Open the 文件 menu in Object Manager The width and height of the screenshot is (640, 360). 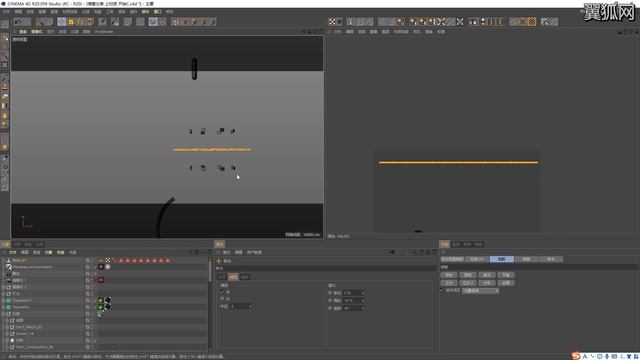13,252
